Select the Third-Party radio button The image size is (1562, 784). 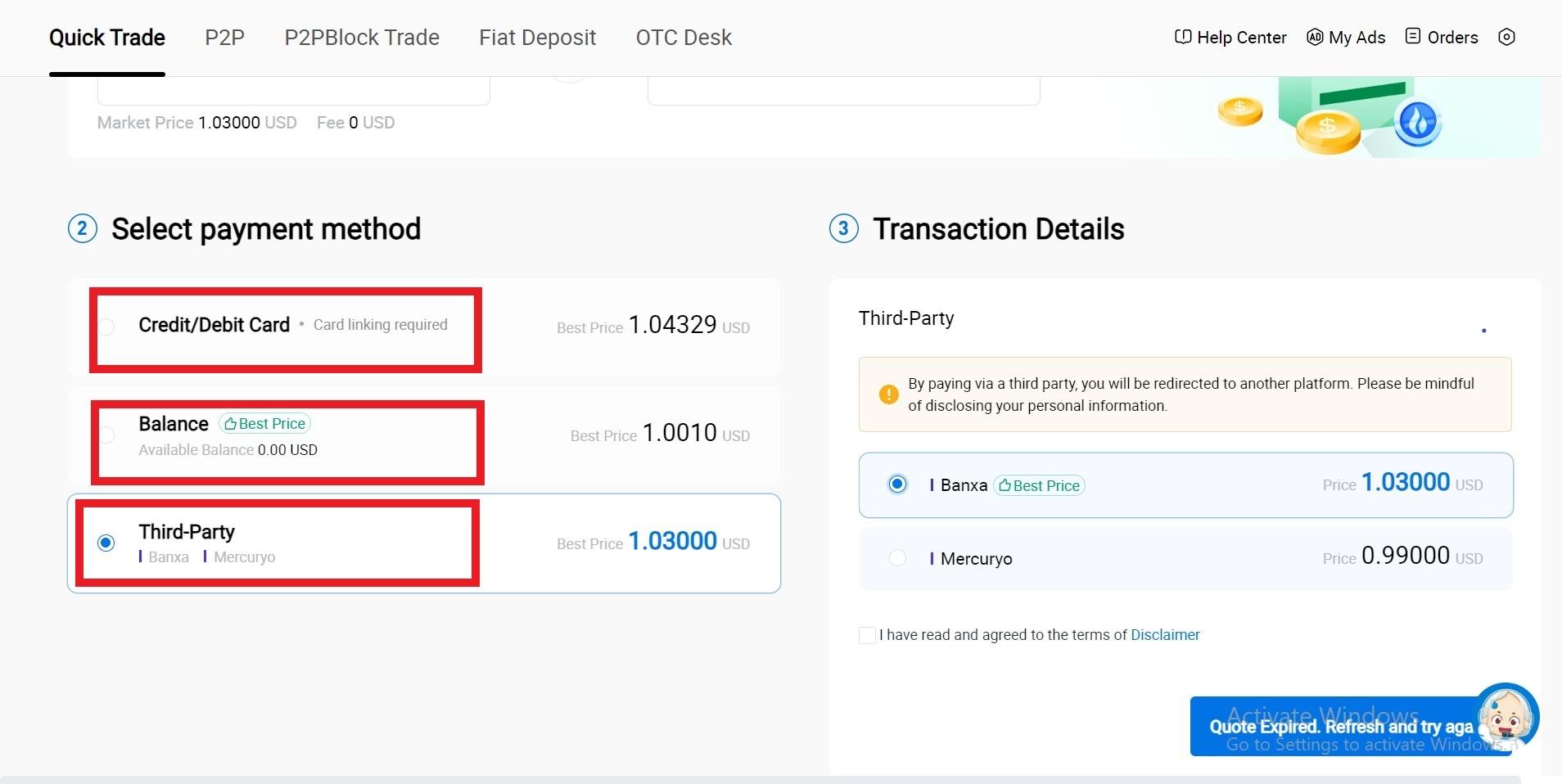[106, 543]
